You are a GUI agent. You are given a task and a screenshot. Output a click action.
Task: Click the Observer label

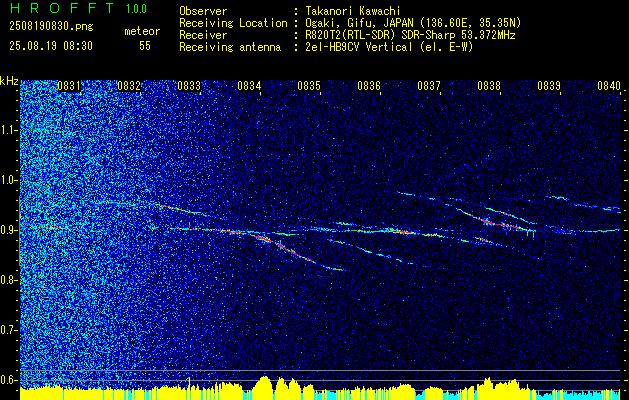coord(203,11)
